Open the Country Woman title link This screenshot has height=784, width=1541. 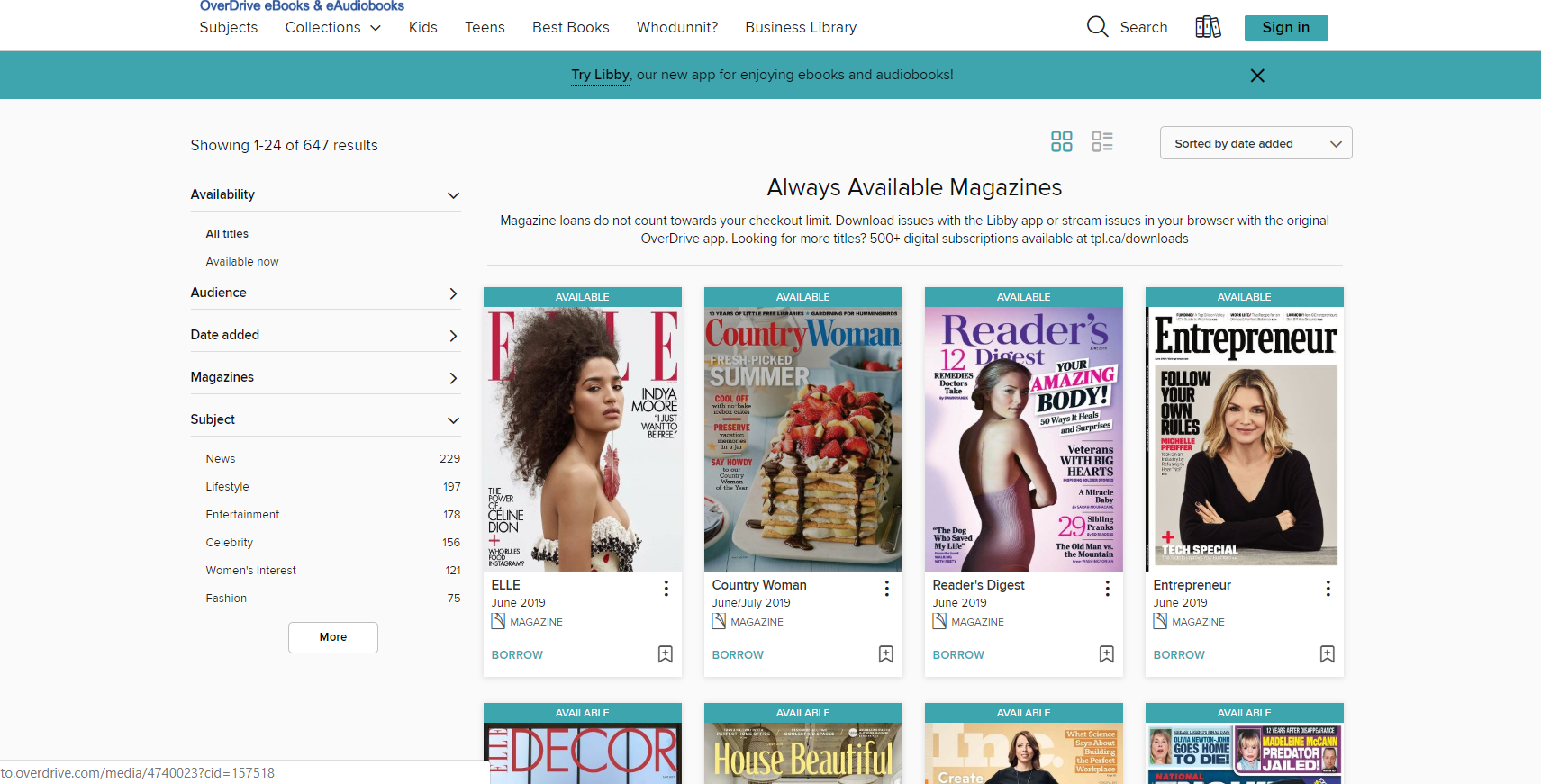pos(759,585)
